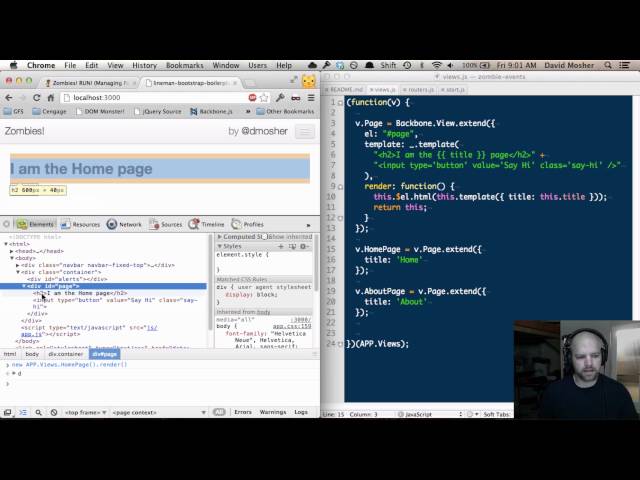Open the Styles gear settings menu
The height and width of the screenshot is (480, 640).
pyautogui.click(x=304, y=247)
